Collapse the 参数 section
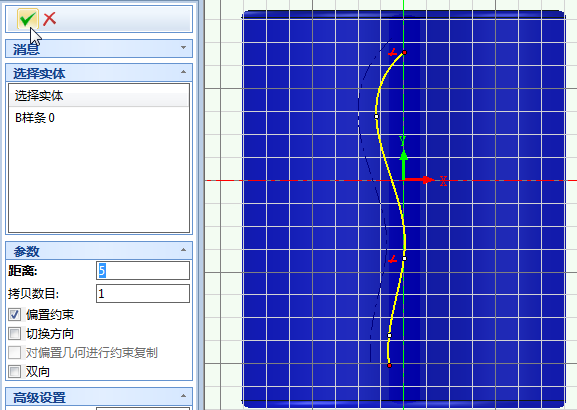 click(x=183, y=250)
